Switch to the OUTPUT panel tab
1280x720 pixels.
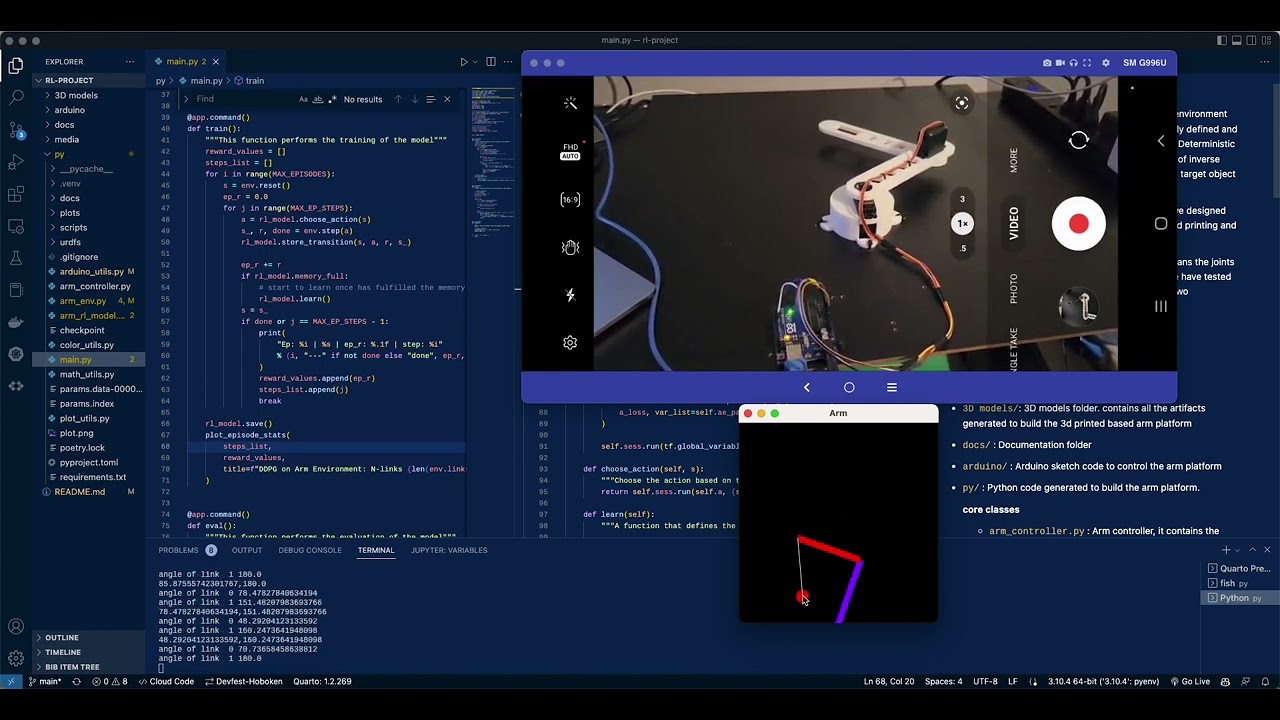tap(247, 550)
